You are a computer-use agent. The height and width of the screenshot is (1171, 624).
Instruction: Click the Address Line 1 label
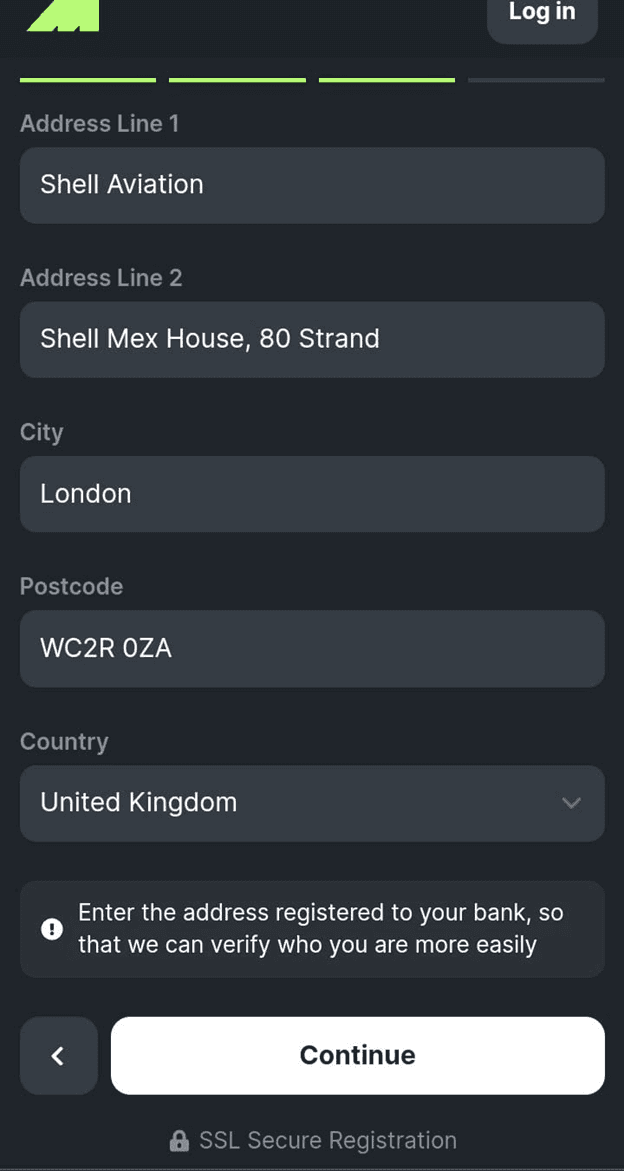coord(99,124)
